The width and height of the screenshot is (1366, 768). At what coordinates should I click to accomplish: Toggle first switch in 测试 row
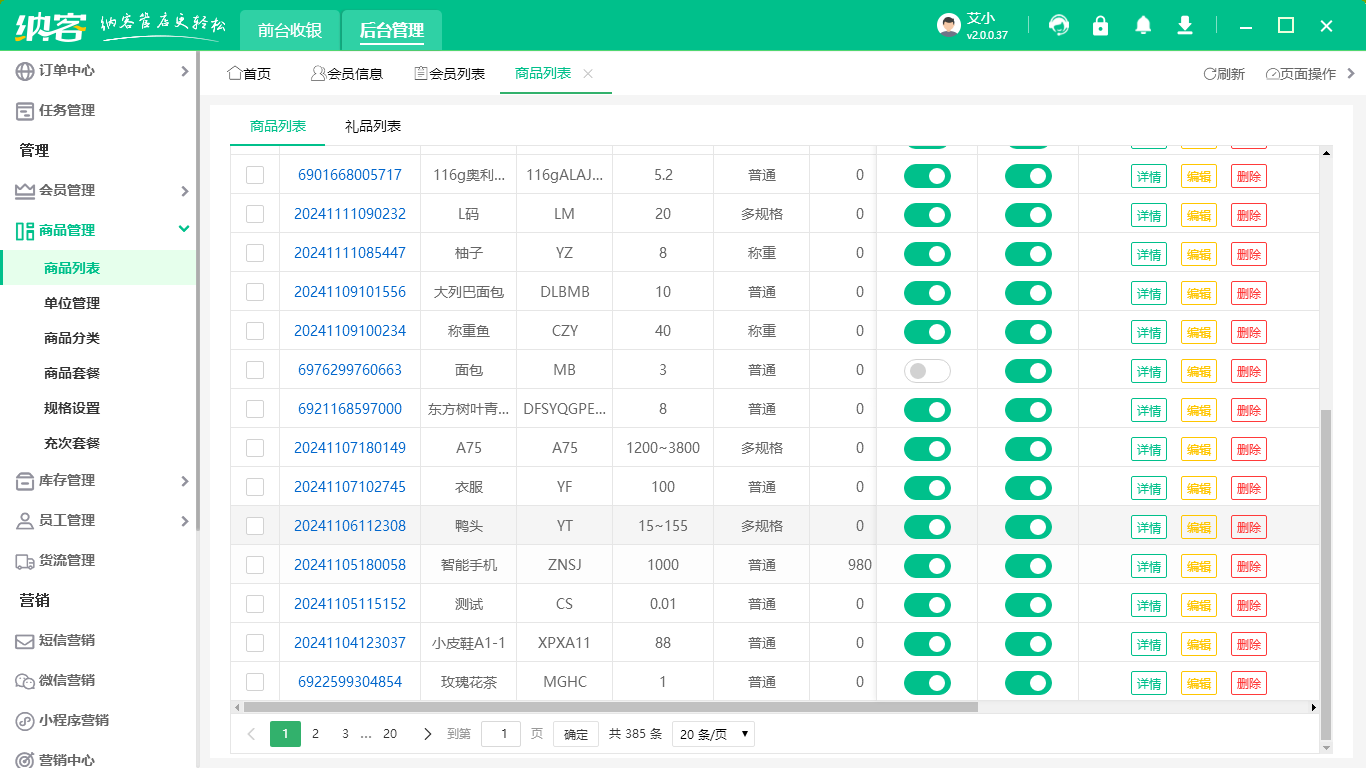click(x=927, y=605)
